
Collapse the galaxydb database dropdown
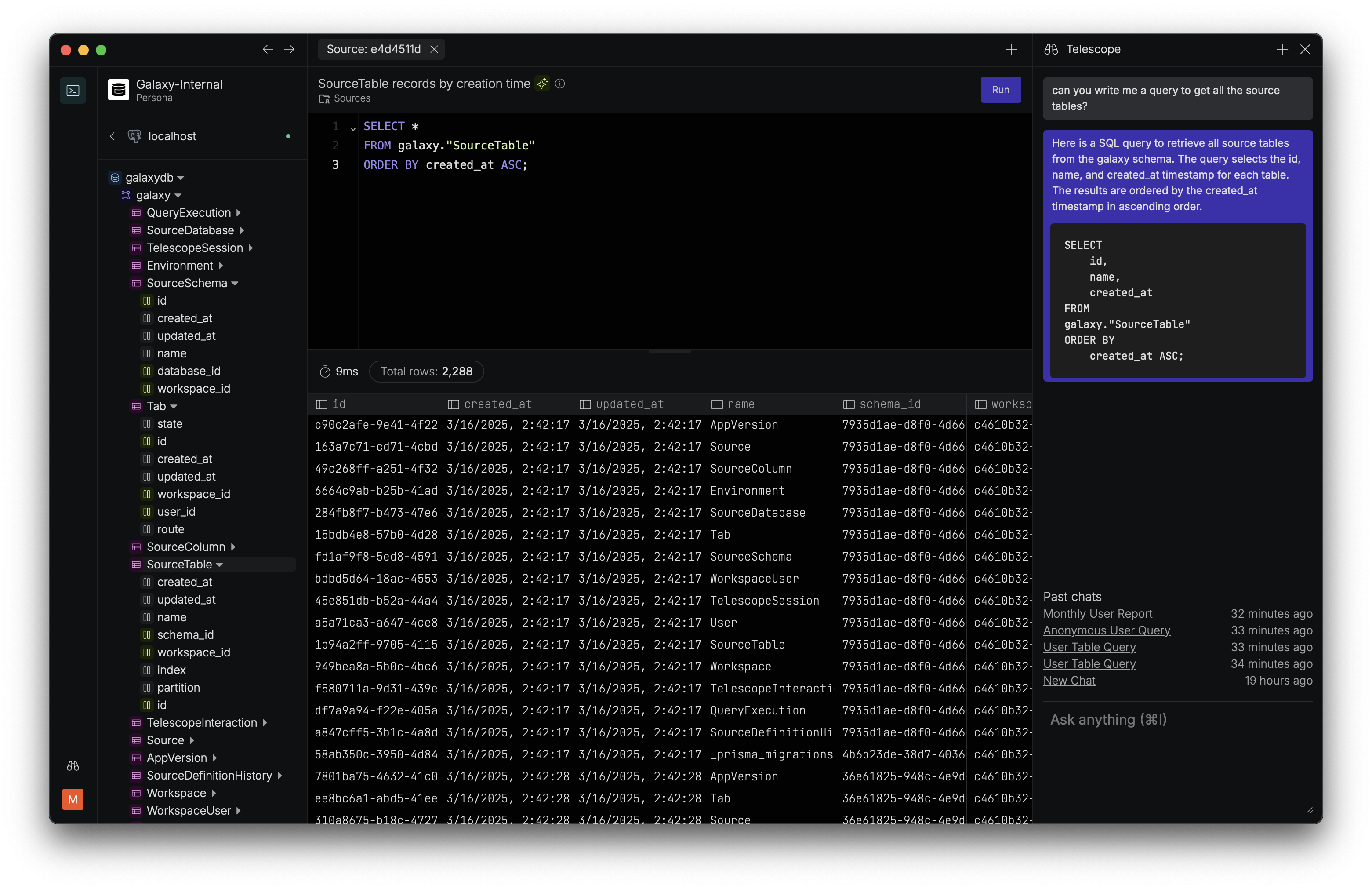click(181, 178)
